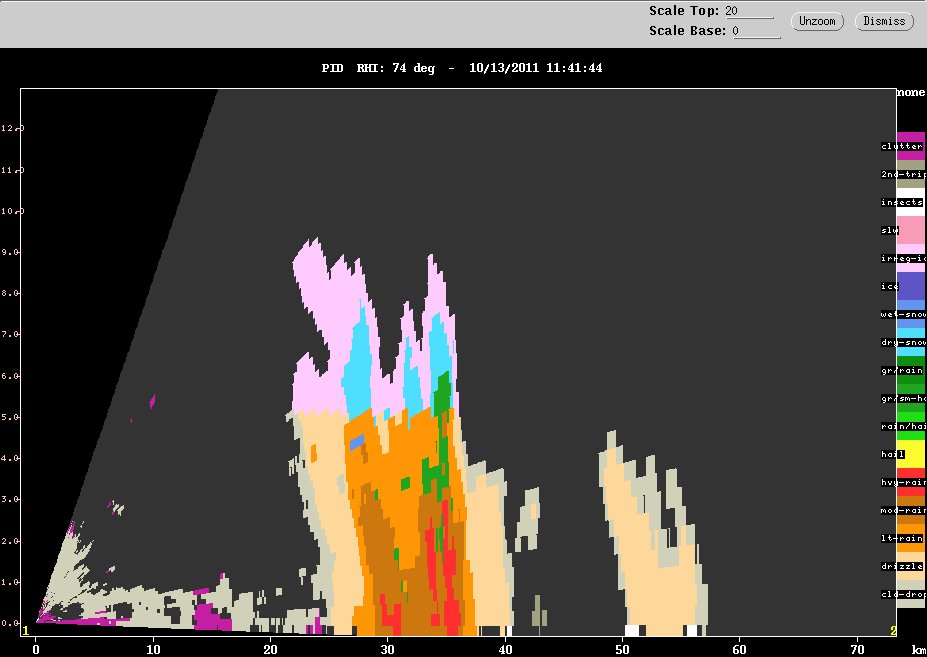The height and width of the screenshot is (657, 927).
Task: Choose the pink slw legend color
Action: (x=911, y=230)
